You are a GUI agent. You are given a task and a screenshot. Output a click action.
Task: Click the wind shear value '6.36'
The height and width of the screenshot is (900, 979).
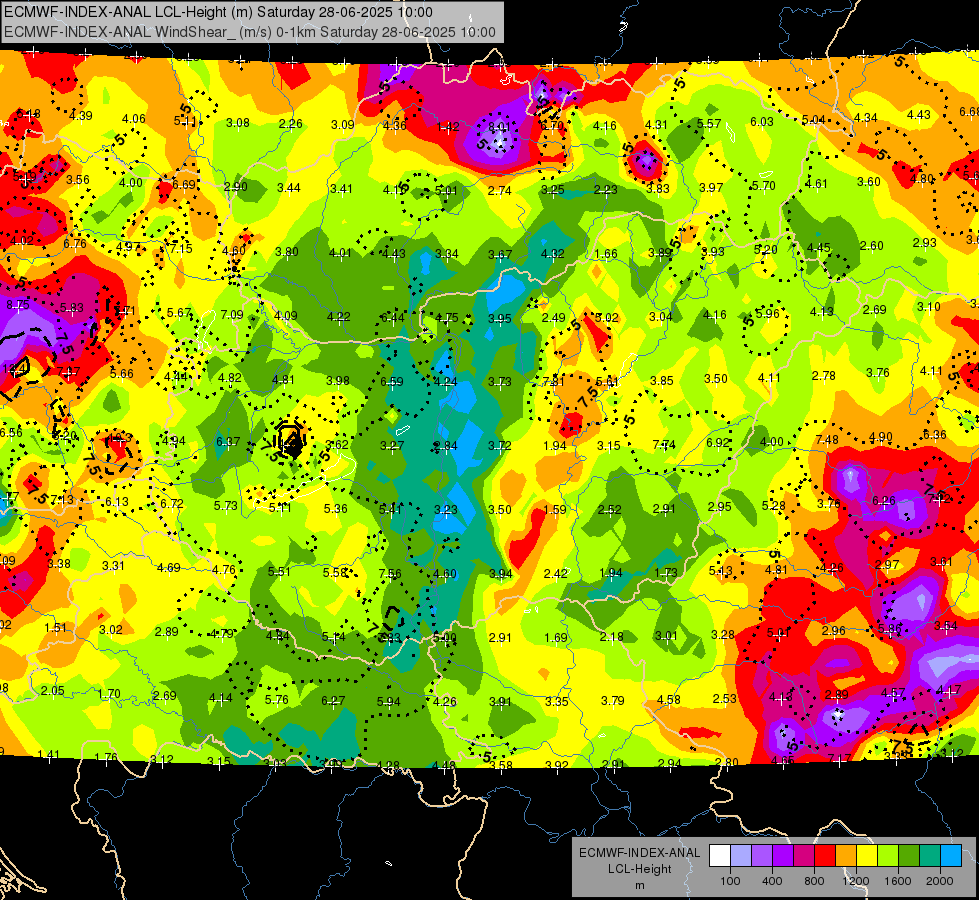click(x=935, y=434)
